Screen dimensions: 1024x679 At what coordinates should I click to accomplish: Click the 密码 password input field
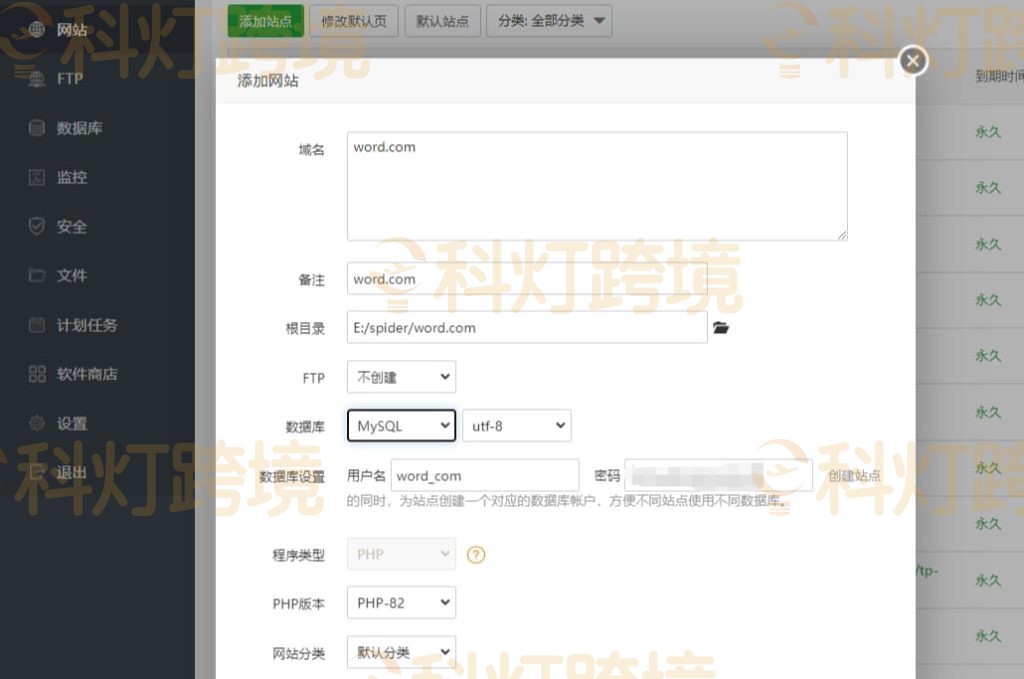tap(718, 475)
